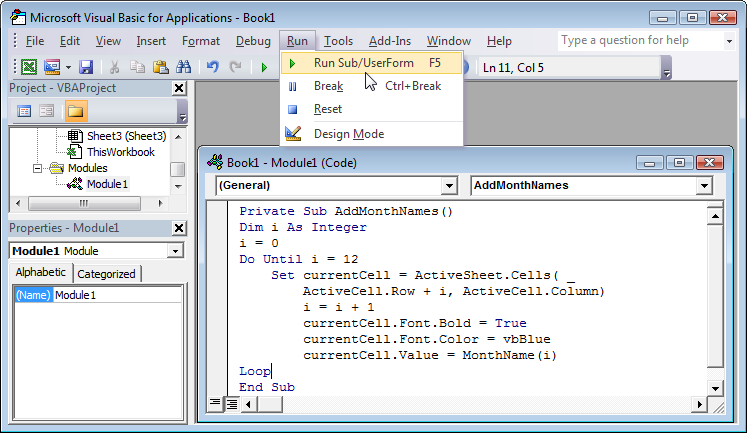747x433 pixels.
Task: Select Module1 in project tree
Action: tap(107, 184)
